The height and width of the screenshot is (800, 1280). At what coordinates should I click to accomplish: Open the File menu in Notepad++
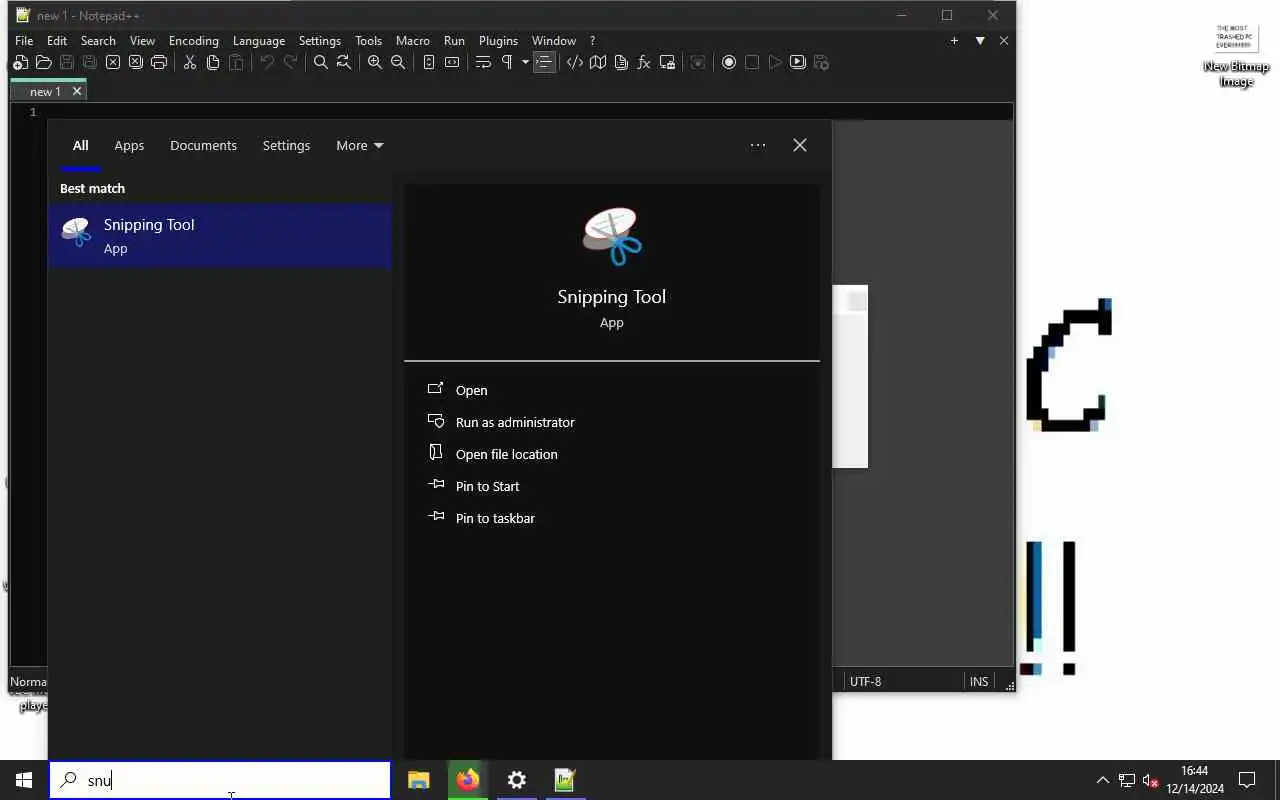pos(24,41)
